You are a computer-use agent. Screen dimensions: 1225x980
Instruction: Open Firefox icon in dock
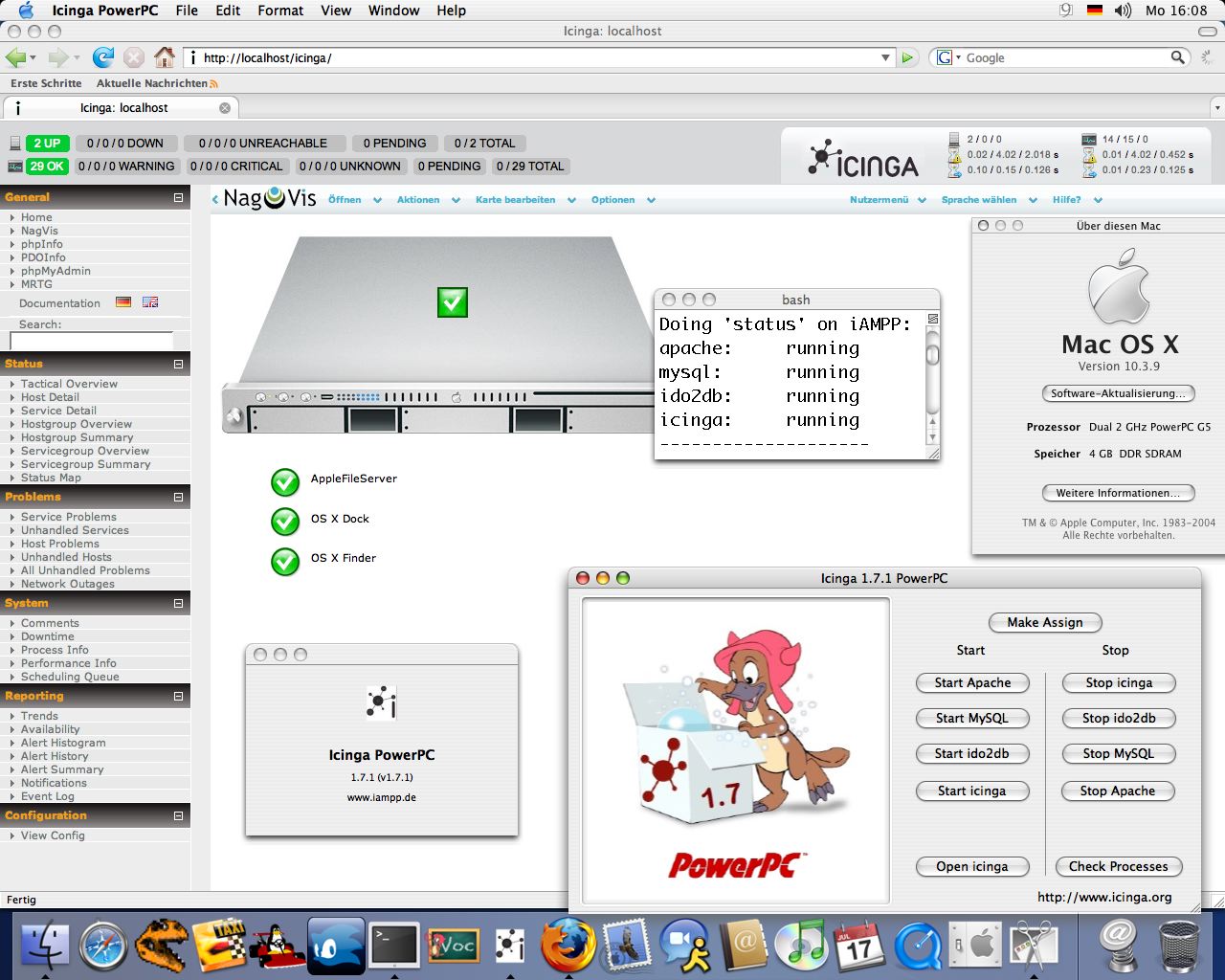(568, 945)
